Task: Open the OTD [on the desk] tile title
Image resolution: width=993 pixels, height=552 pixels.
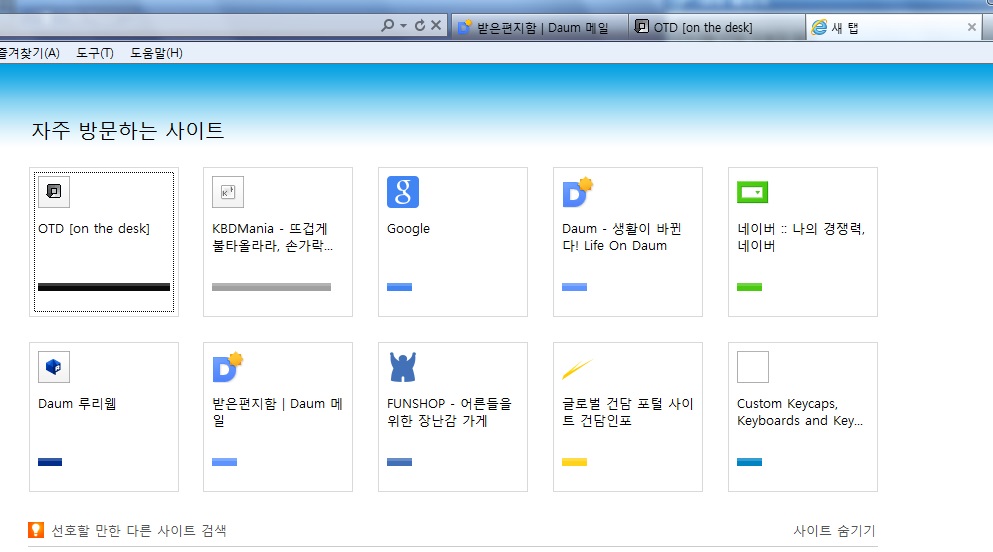Action: [94, 229]
